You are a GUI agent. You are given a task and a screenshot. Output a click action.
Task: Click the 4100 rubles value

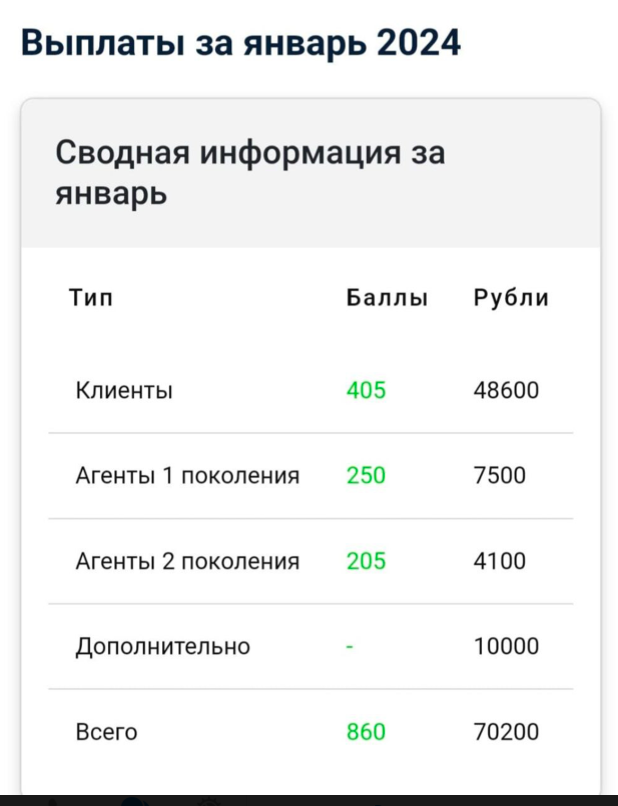(x=498, y=561)
